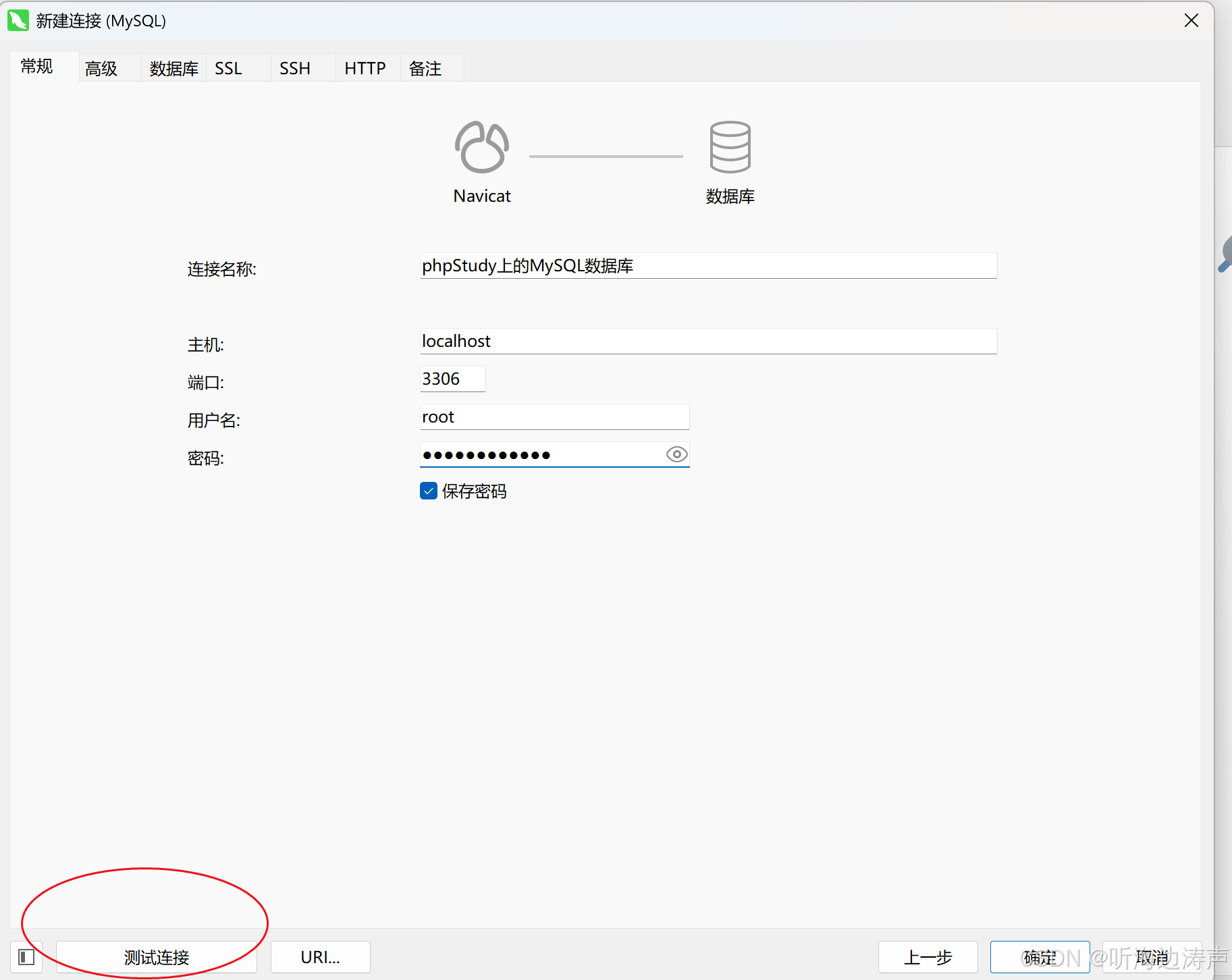Click the 数据库 caption under the cylinder
1232x980 pixels.
730,196
